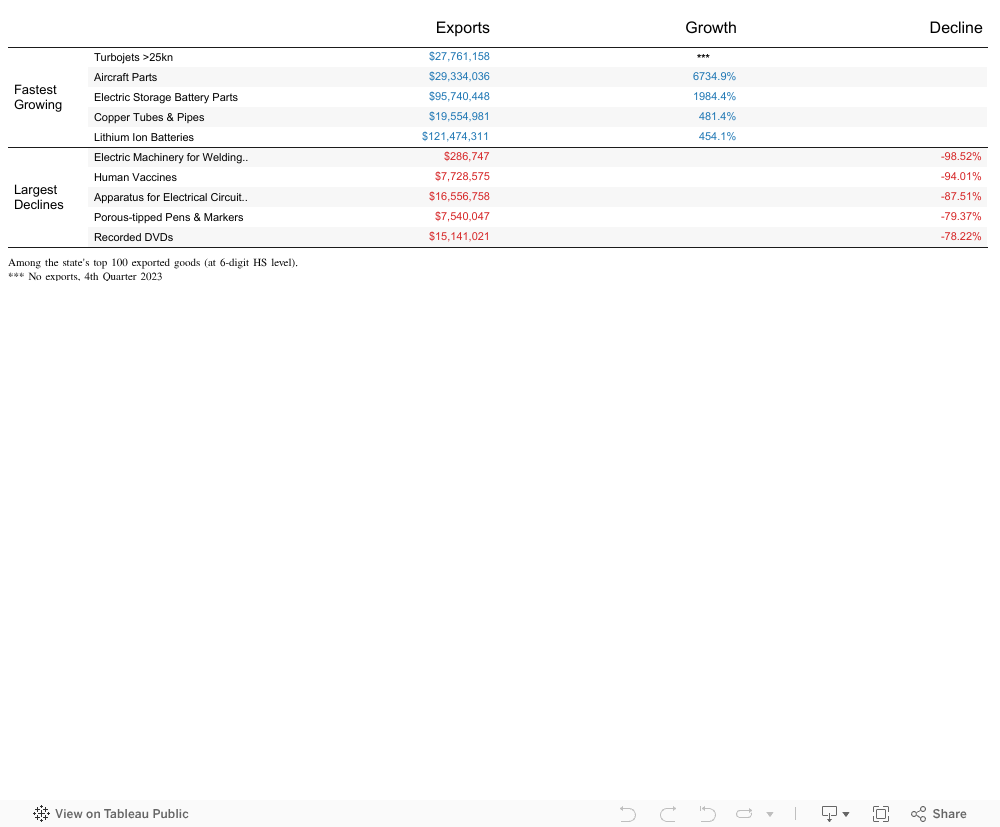Click the Human Vaccines row label
This screenshot has height=827, width=1000.
point(135,177)
